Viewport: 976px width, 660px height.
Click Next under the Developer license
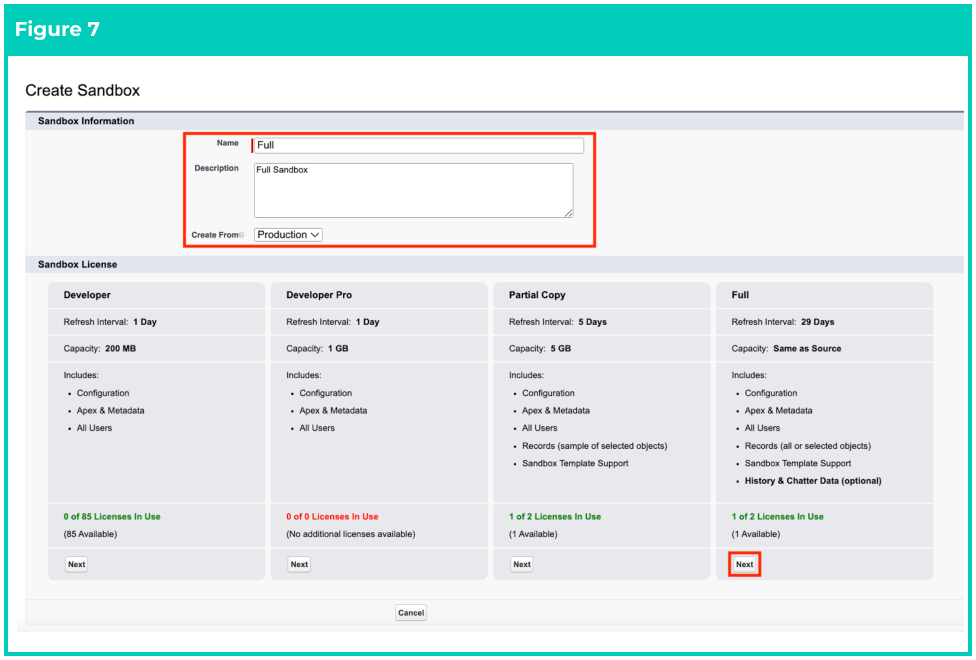click(x=77, y=564)
